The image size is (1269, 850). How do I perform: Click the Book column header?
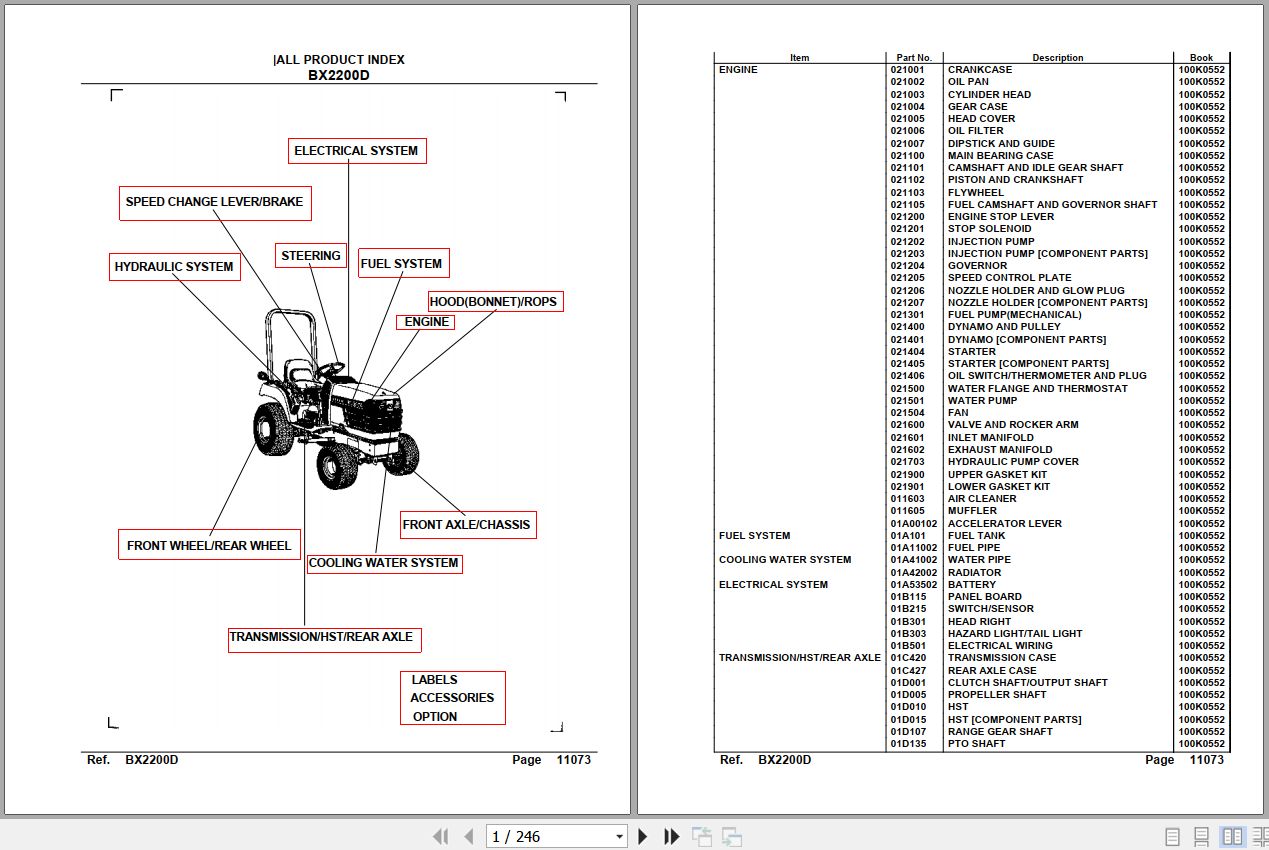1201,58
